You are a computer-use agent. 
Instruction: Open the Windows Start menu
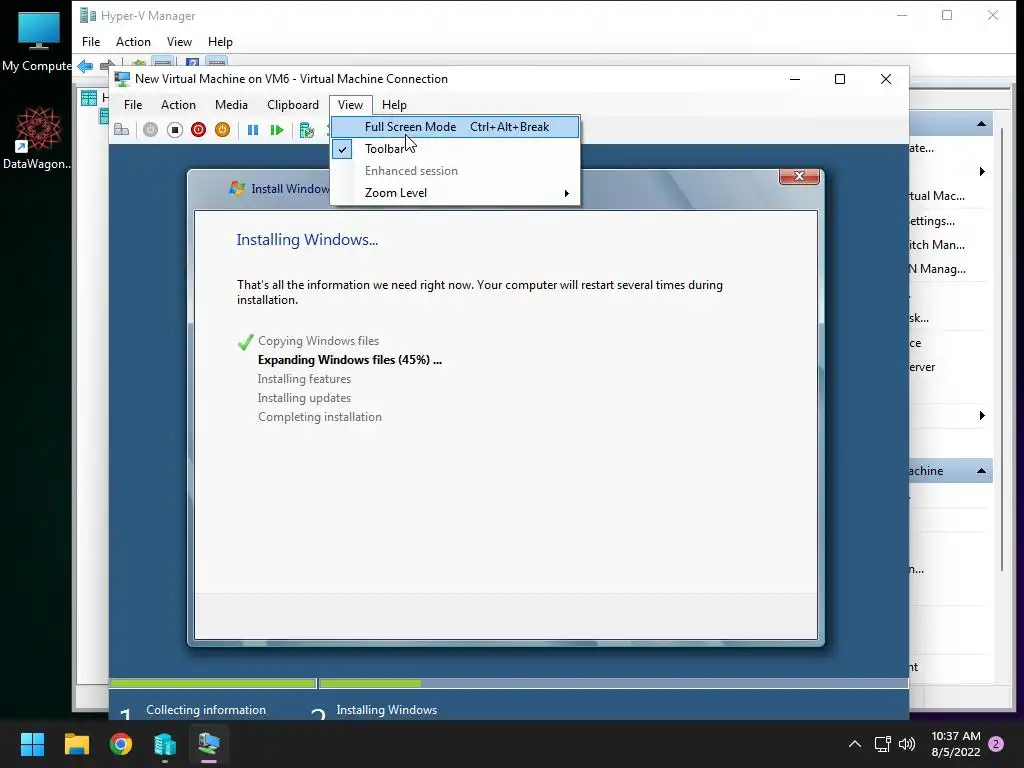(32, 744)
